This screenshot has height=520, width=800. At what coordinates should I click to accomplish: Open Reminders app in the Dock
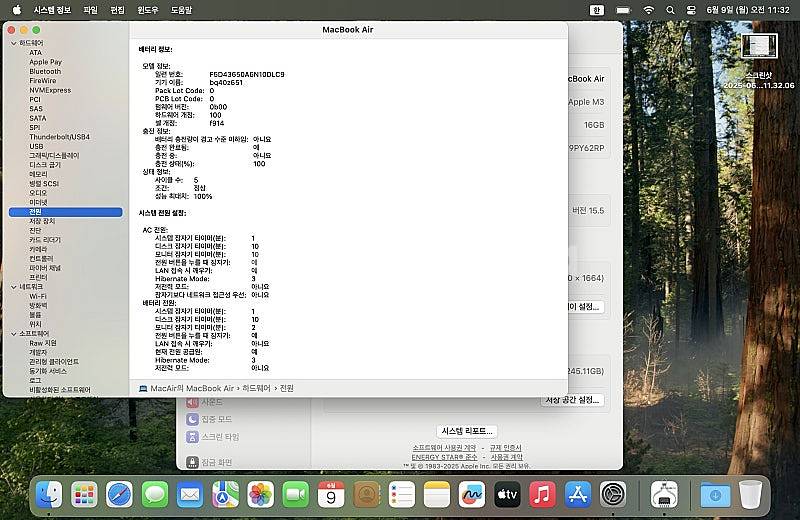click(402, 494)
